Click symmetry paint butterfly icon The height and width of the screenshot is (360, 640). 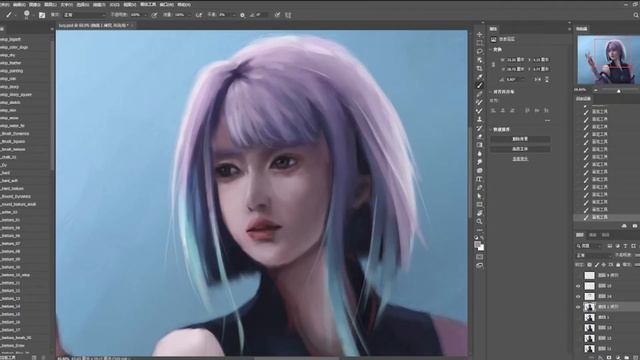[x=288, y=15]
